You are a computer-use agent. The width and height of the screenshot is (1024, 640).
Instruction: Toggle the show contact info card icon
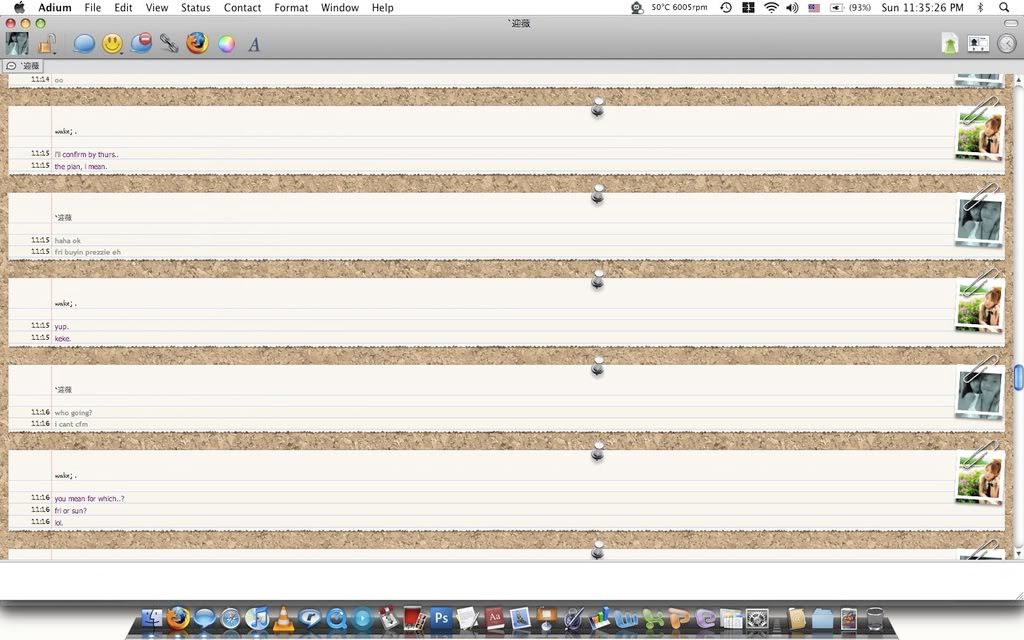tap(978, 43)
